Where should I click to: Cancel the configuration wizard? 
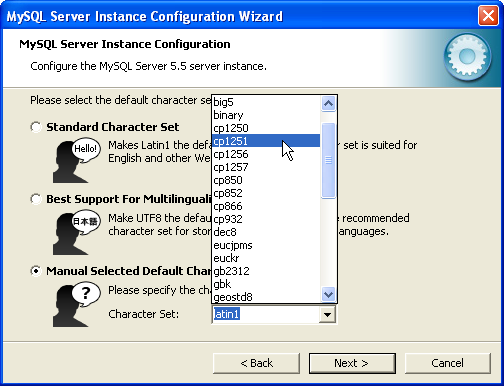[447, 363]
